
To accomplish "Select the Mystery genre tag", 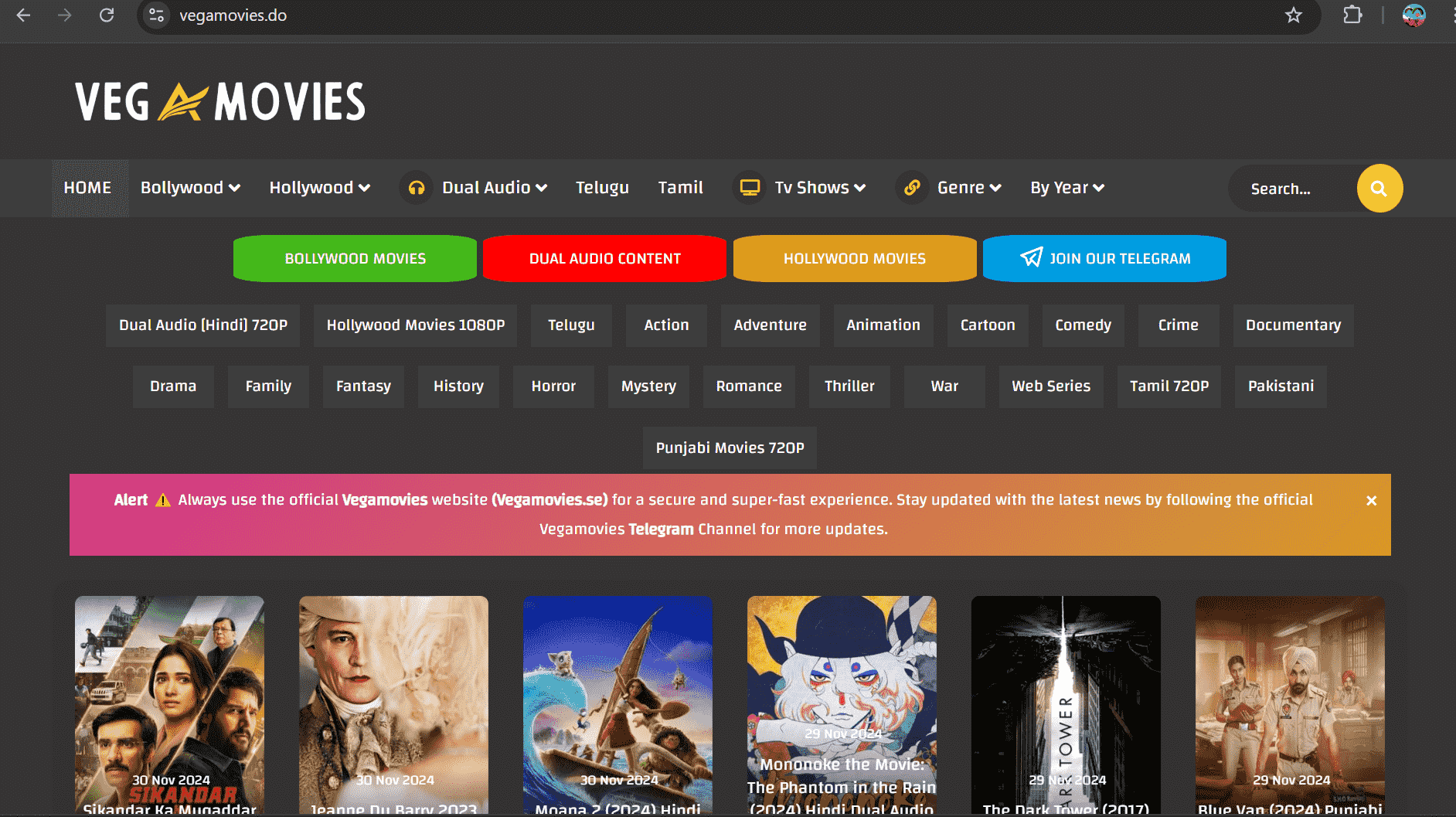I will pyautogui.click(x=648, y=386).
